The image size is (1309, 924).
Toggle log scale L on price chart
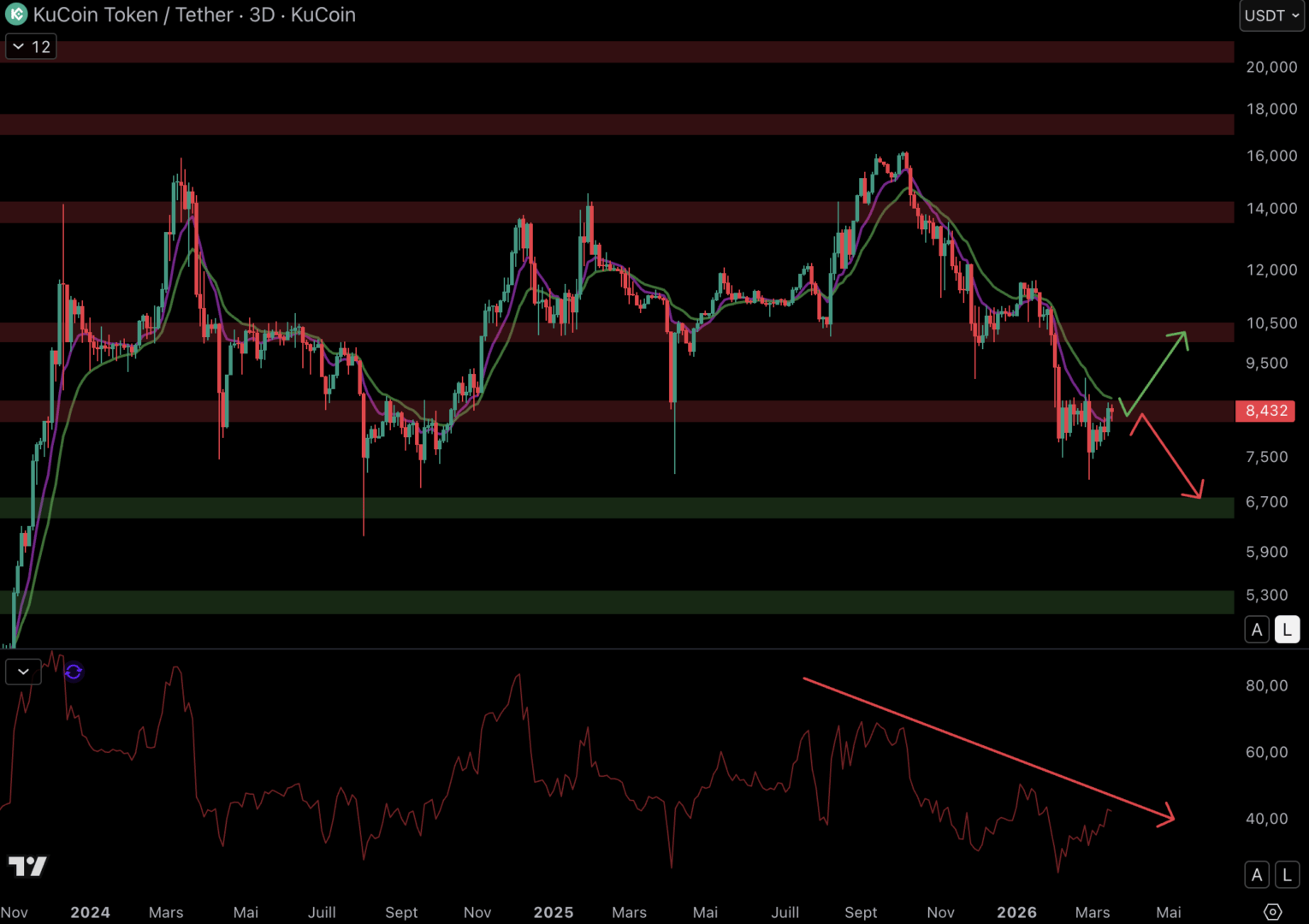tap(1287, 630)
